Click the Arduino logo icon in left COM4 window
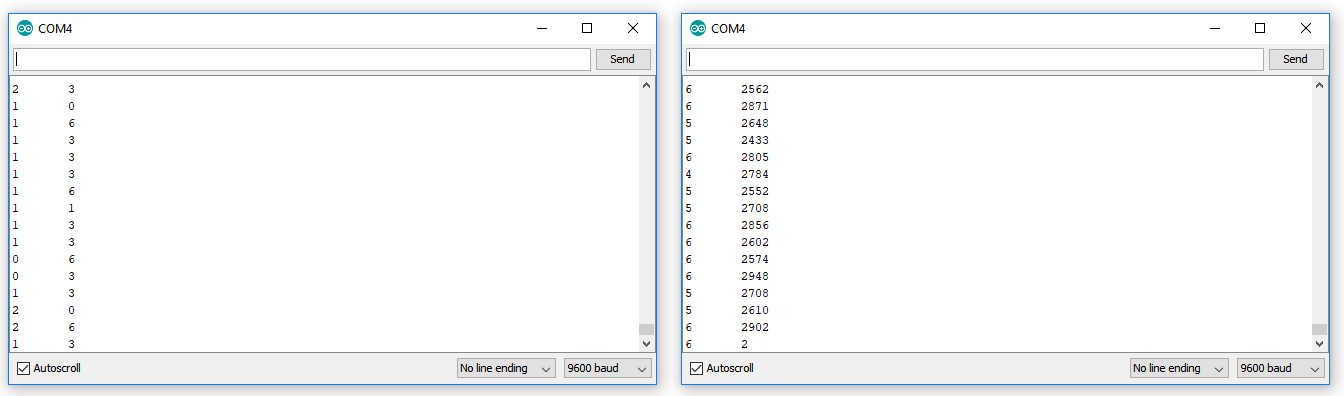The image size is (1344, 396). [25, 28]
